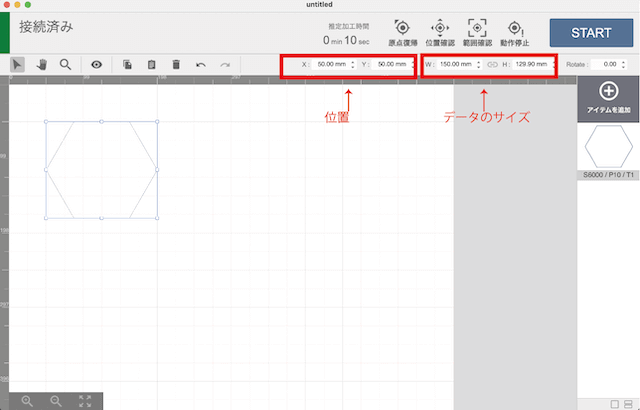The image size is (640, 410).
Task: Delete selection with trash icon
Action: (x=176, y=64)
